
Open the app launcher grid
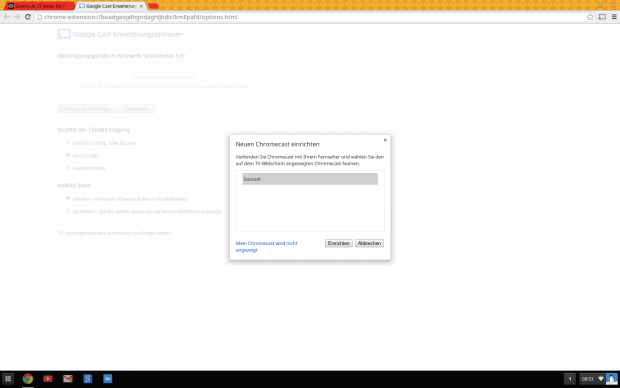[8, 379]
